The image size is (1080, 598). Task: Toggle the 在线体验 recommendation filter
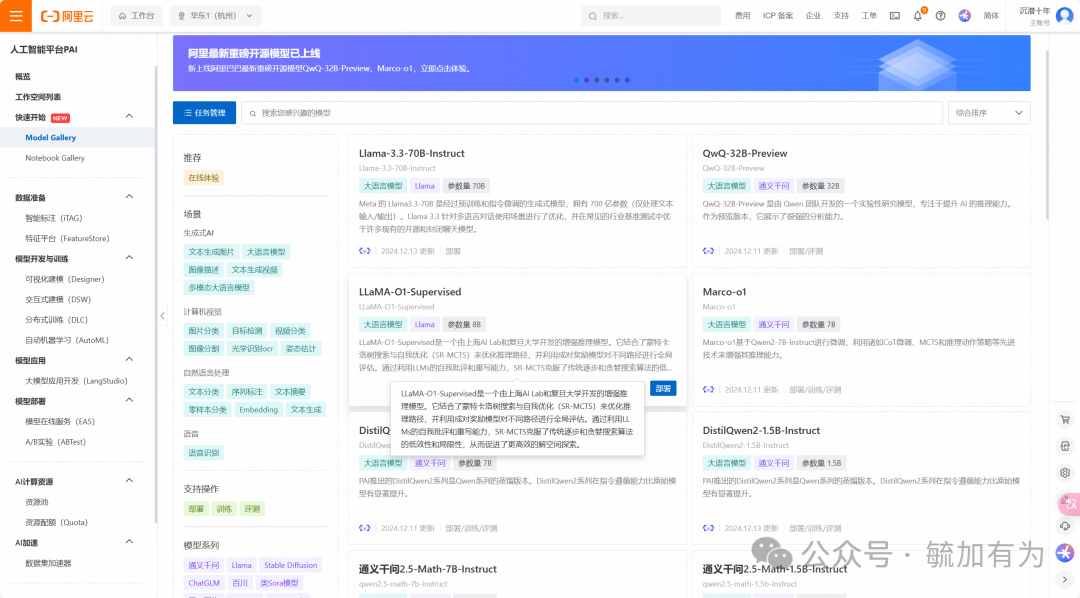(204, 178)
